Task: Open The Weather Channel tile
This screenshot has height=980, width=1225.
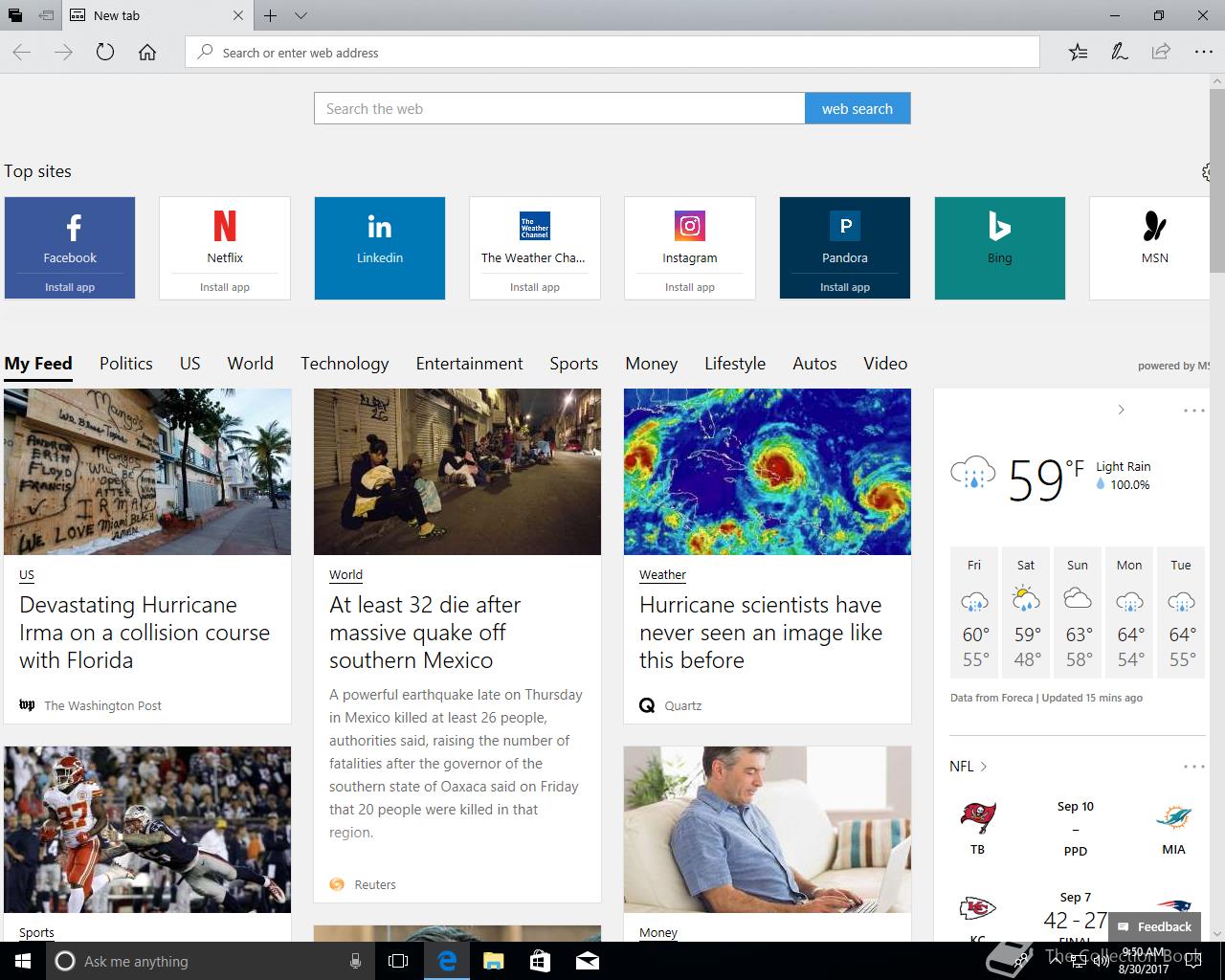Action: click(x=535, y=248)
